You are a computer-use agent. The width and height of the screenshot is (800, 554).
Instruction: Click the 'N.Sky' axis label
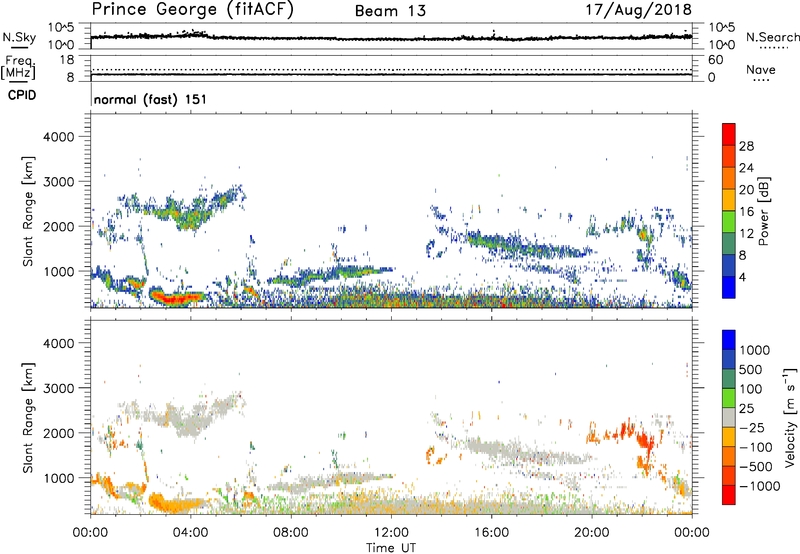19,37
